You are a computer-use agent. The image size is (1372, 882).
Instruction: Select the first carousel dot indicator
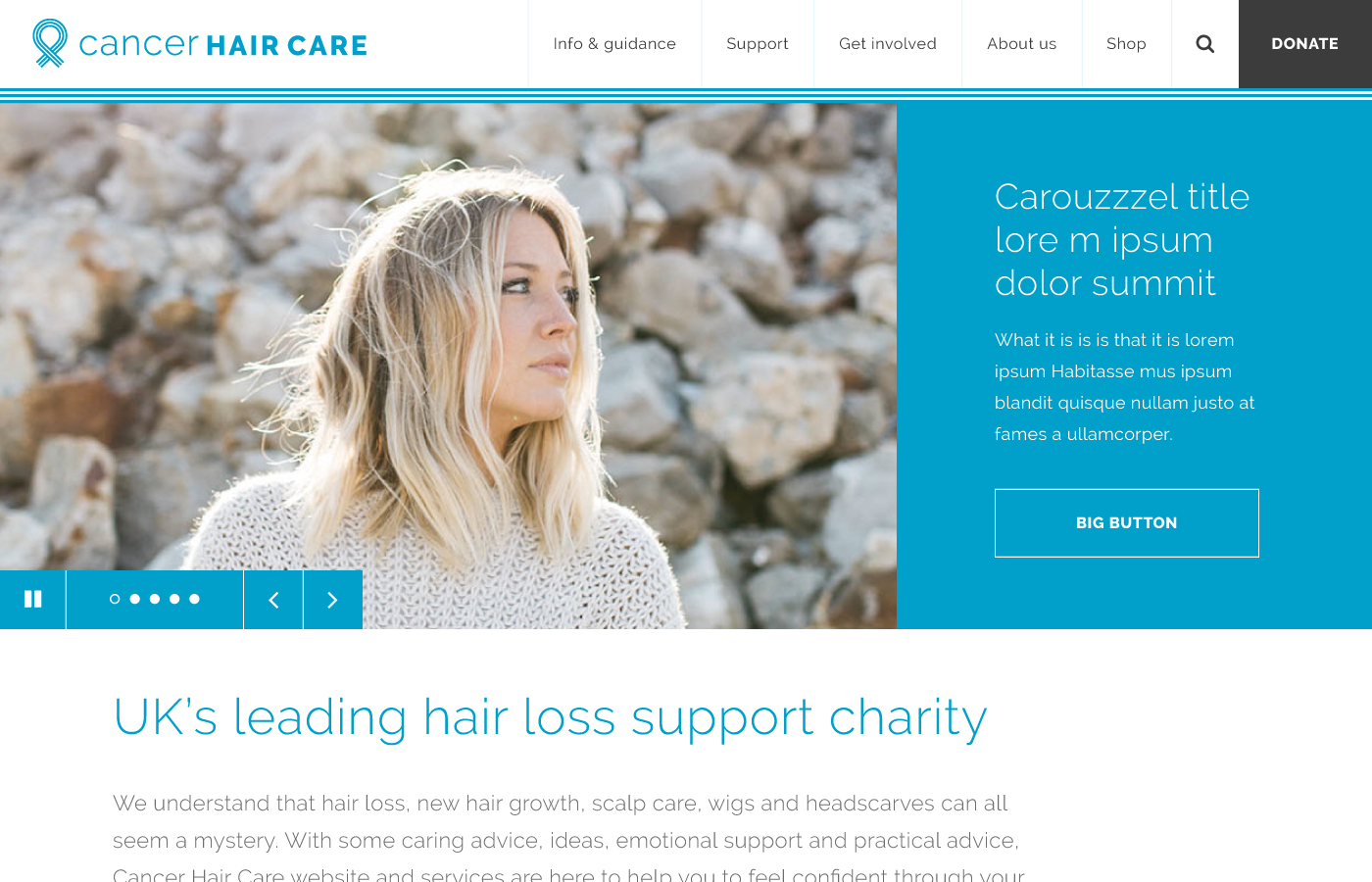click(115, 599)
